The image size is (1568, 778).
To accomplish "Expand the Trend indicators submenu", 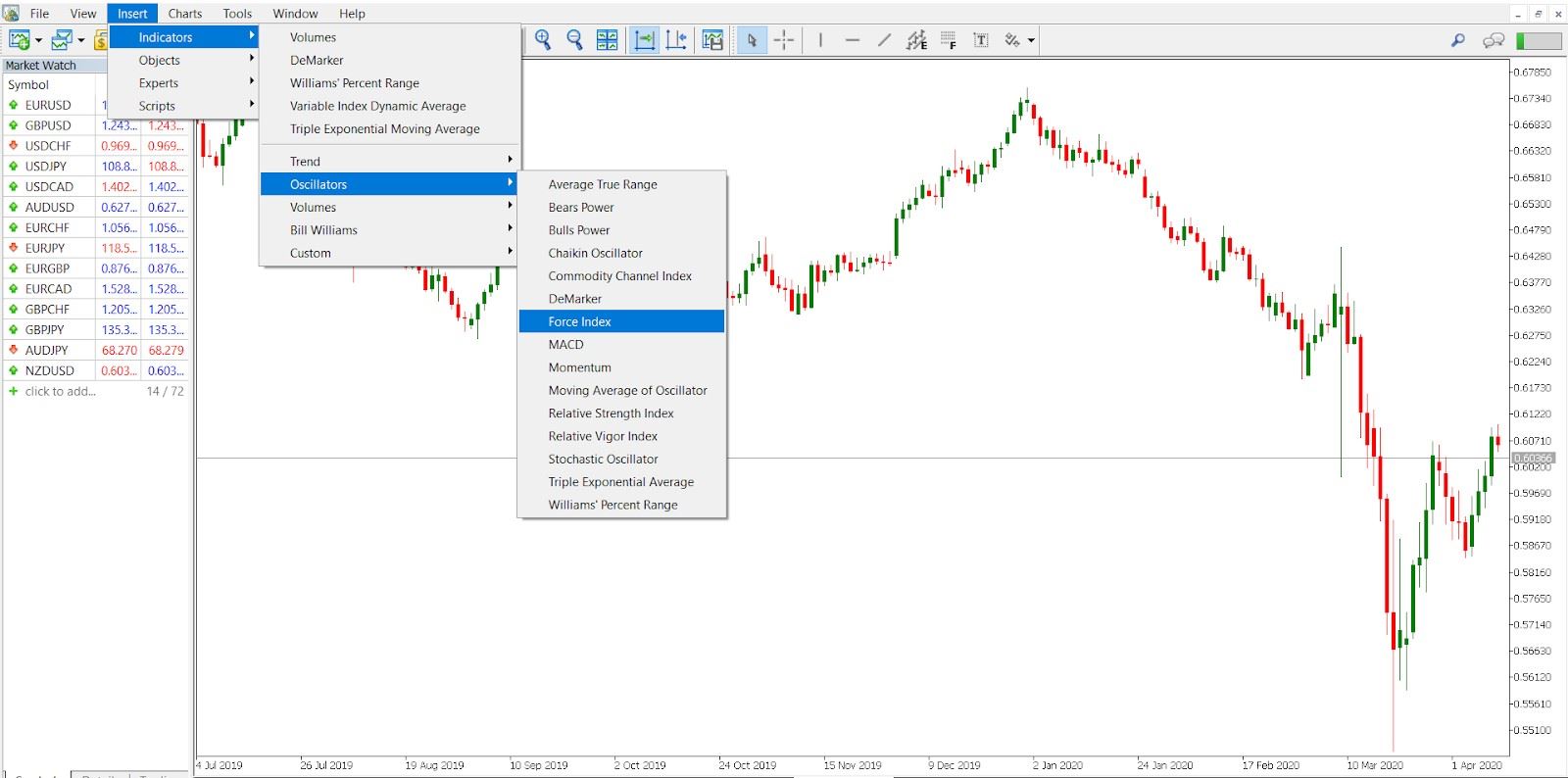I will tap(305, 162).
